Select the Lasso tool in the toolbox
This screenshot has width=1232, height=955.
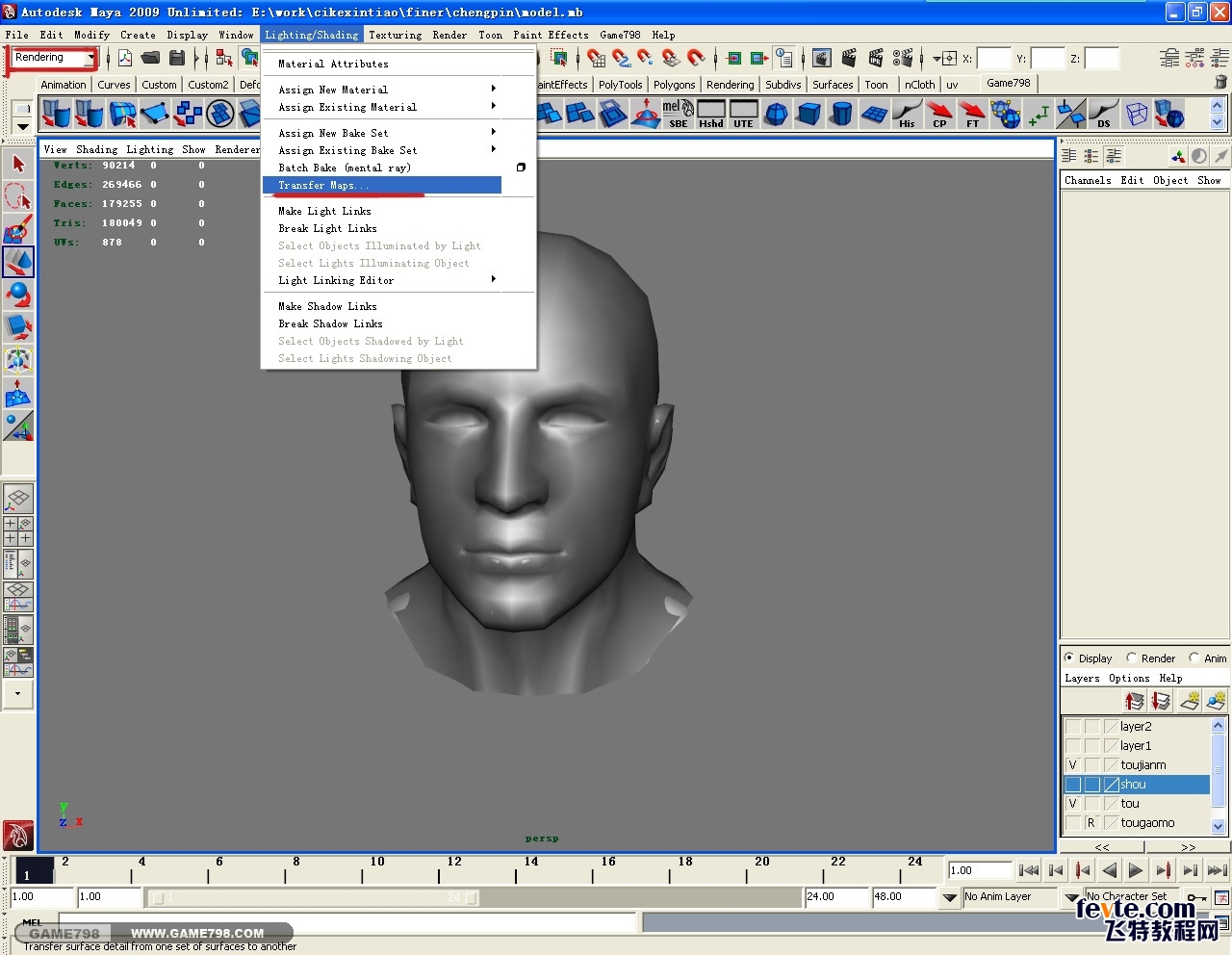18,196
